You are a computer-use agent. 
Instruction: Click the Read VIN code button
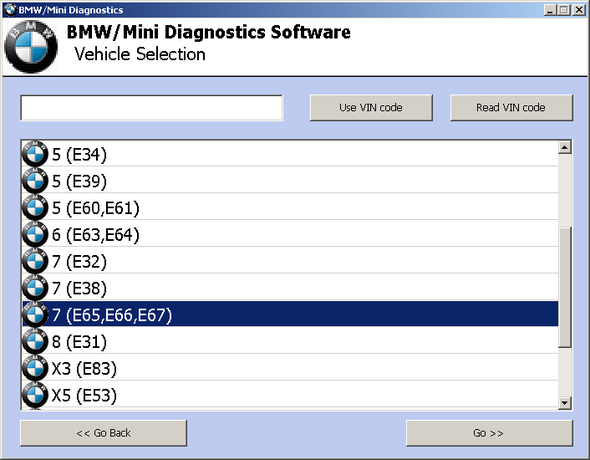(x=511, y=108)
